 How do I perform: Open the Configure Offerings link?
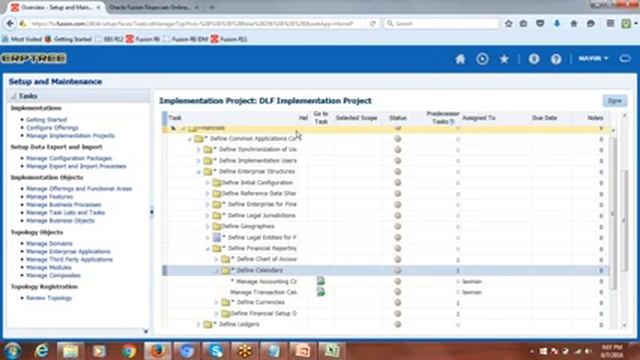pyautogui.click(x=52, y=128)
